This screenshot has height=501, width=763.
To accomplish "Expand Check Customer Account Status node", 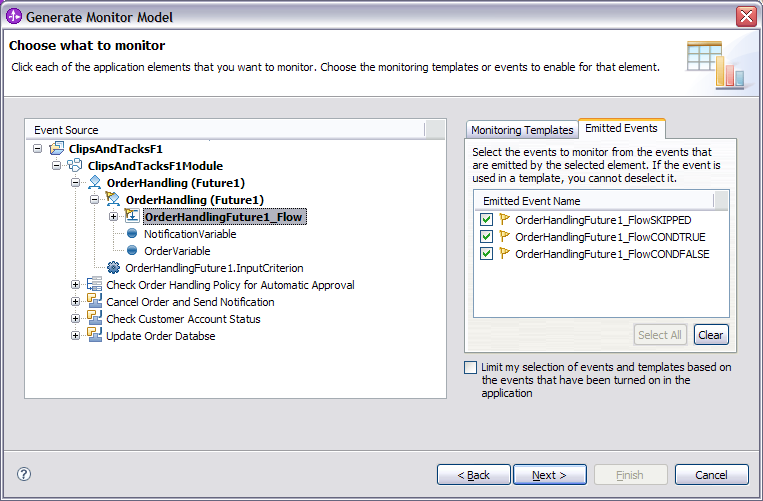I will (x=75, y=319).
